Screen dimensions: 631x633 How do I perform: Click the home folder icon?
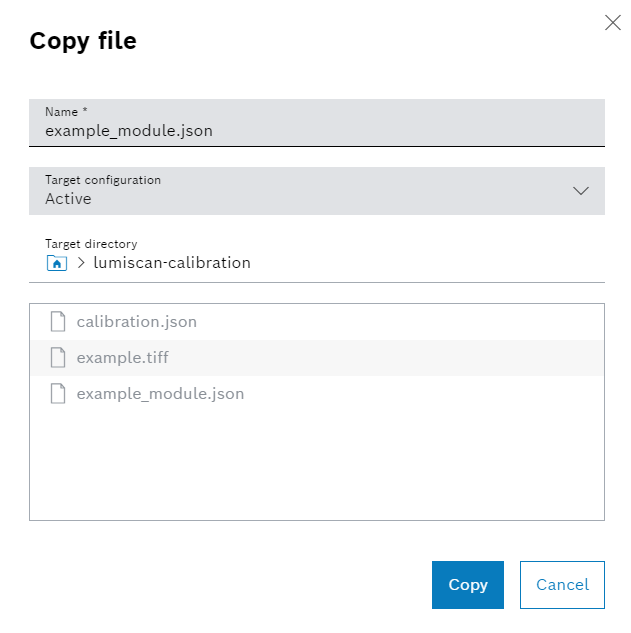(x=57, y=263)
